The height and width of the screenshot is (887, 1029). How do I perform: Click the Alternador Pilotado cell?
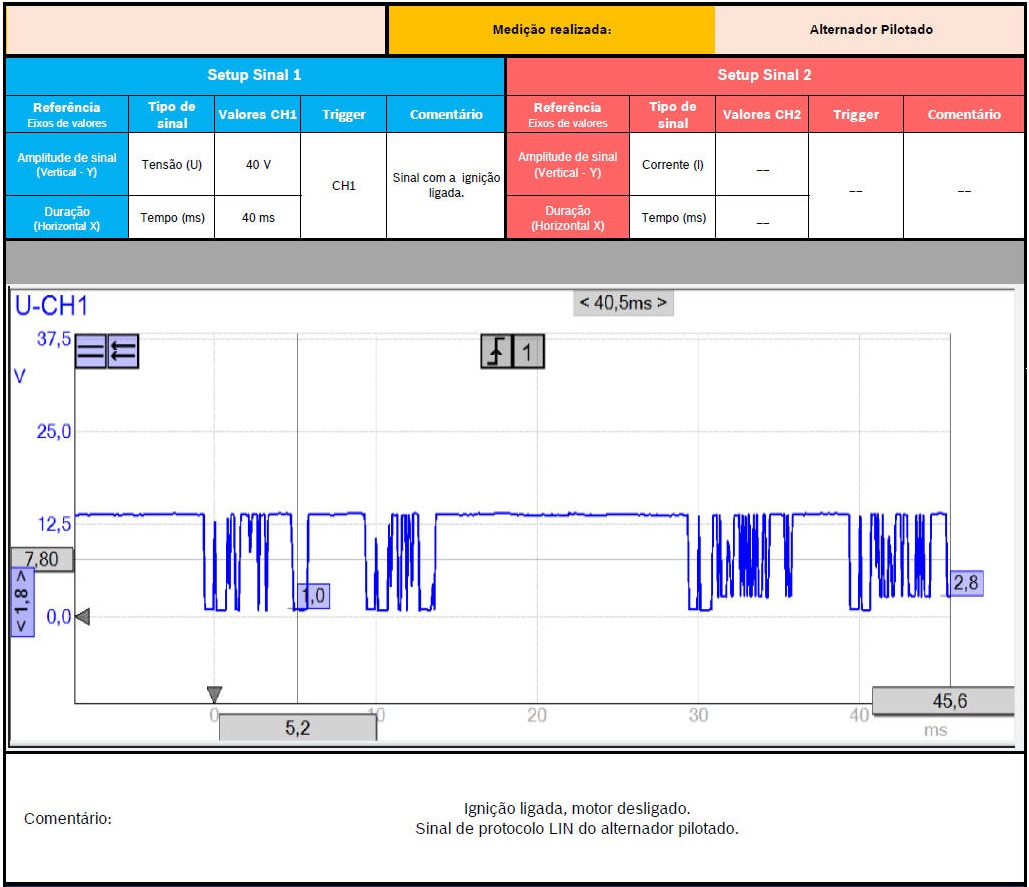click(870, 30)
